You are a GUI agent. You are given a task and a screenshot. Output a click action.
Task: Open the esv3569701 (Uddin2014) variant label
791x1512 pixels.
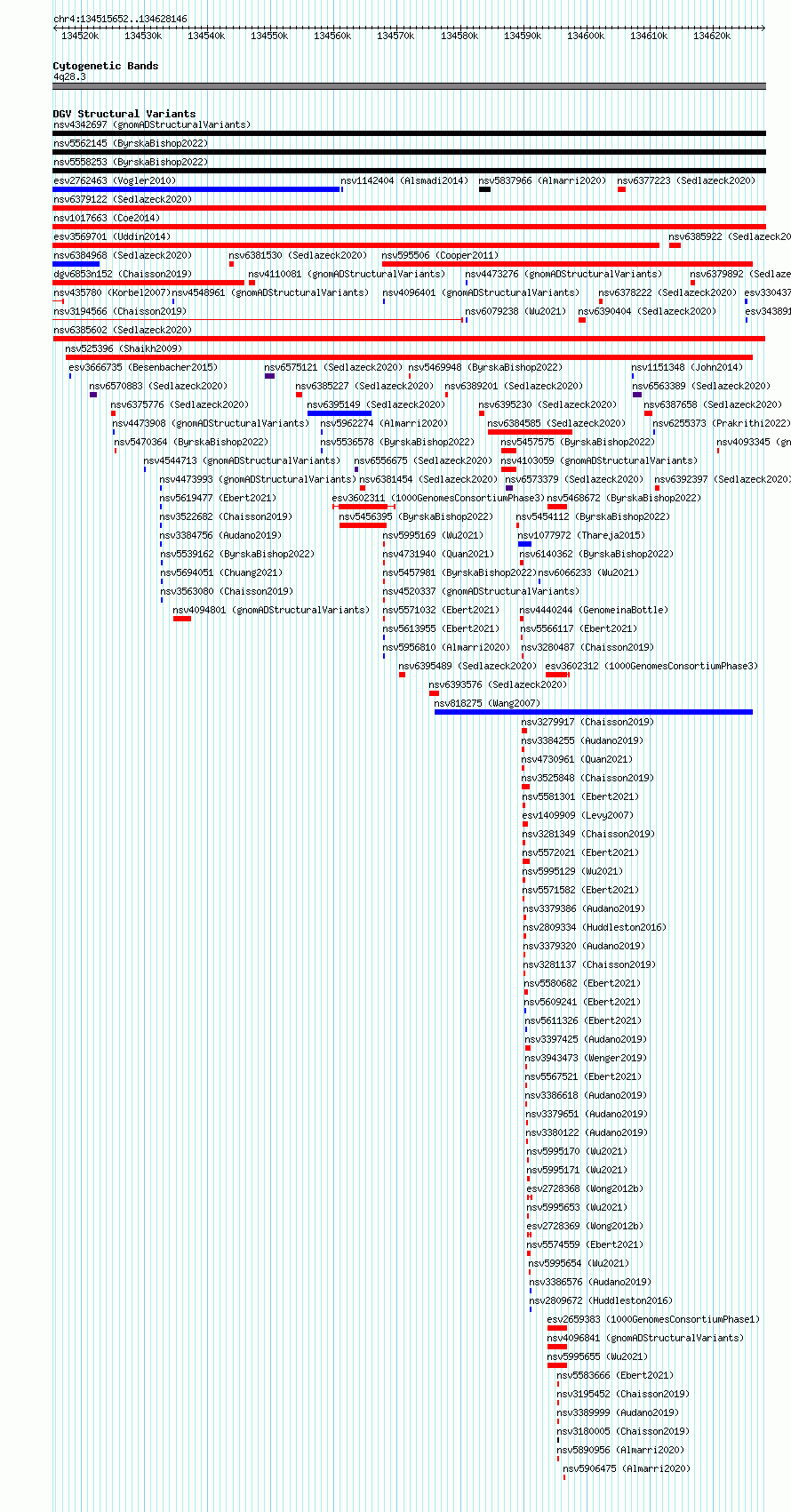(112, 236)
